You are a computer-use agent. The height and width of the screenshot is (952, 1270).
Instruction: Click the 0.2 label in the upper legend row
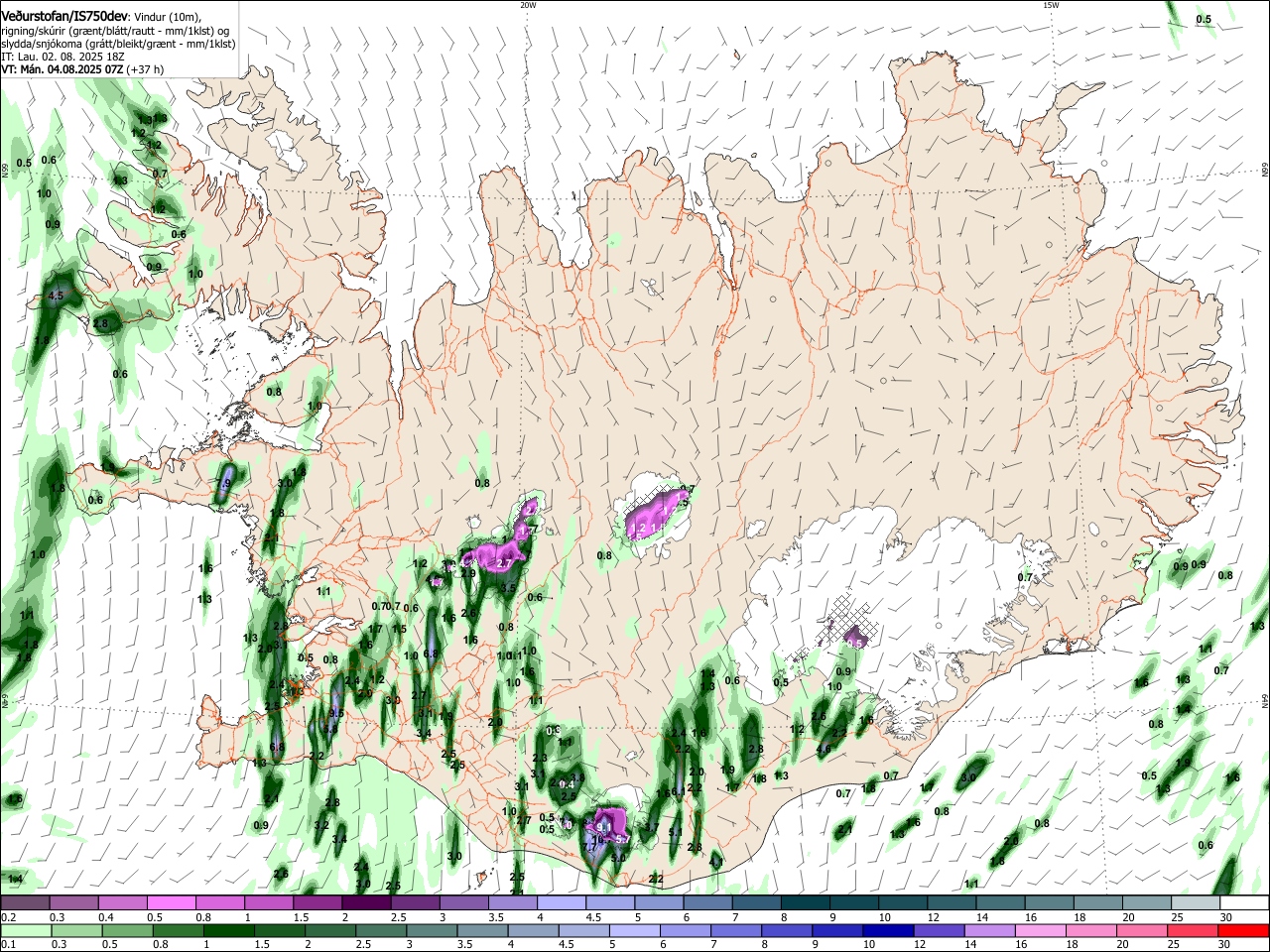(8, 917)
